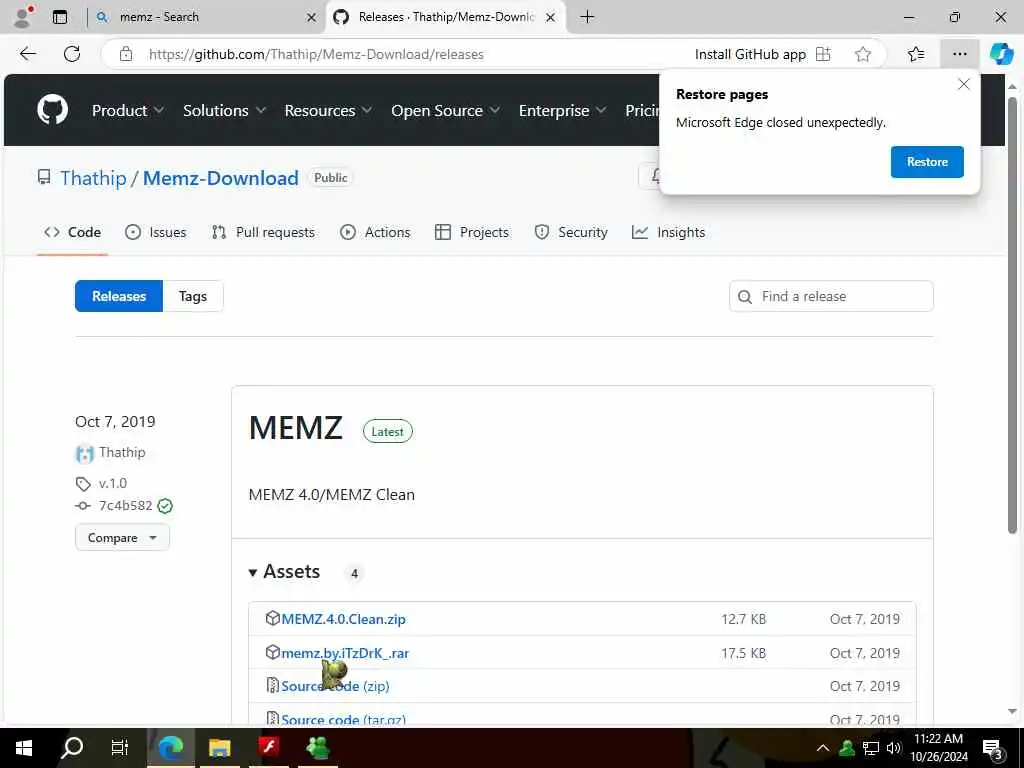Open the MEMZ release title
The width and height of the screenshot is (1024, 768).
pyautogui.click(x=296, y=428)
